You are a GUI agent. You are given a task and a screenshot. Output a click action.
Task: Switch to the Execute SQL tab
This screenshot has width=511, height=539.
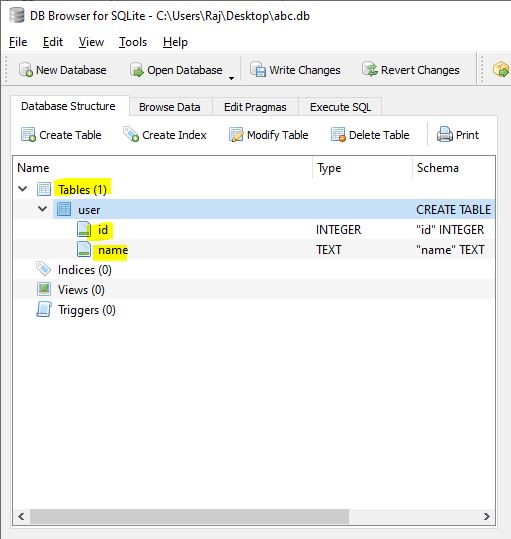point(340,107)
